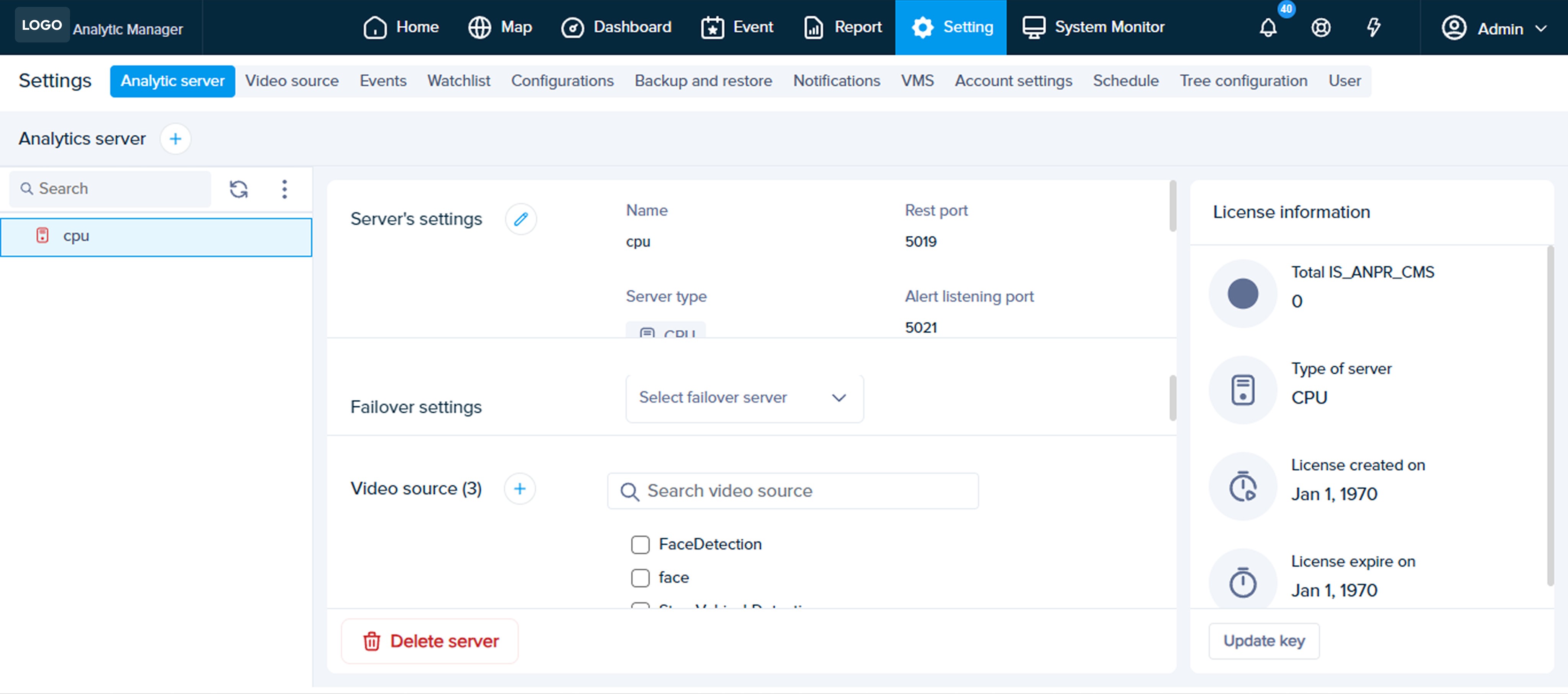The width and height of the screenshot is (1568, 694).
Task: Open the help lifebuoy icon
Action: 1320,28
